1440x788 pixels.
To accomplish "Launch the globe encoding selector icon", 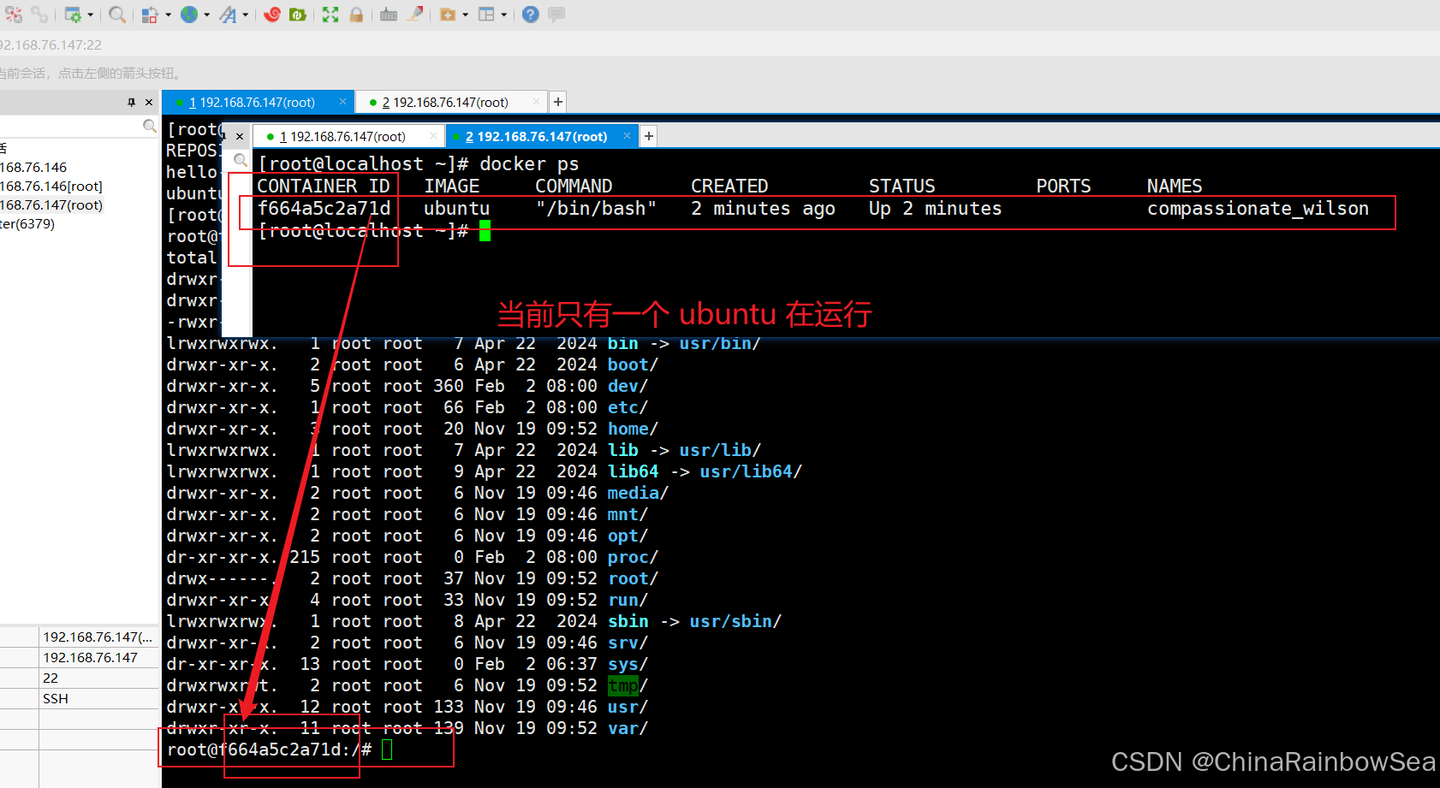I will (x=189, y=15).
